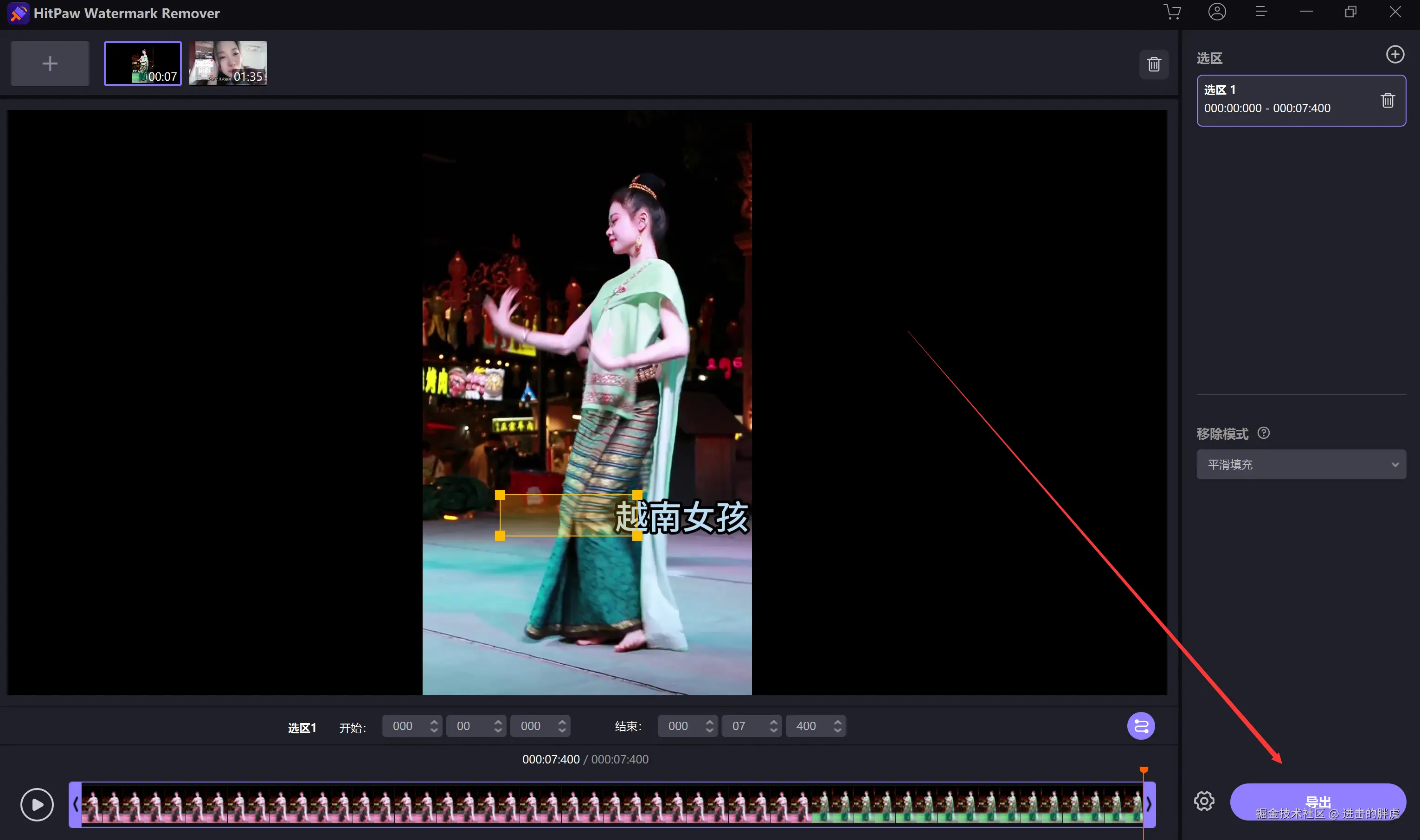1420x840 pixels.
Task: Increase the end milliseconds value 400
Action: tap(837, 722)
